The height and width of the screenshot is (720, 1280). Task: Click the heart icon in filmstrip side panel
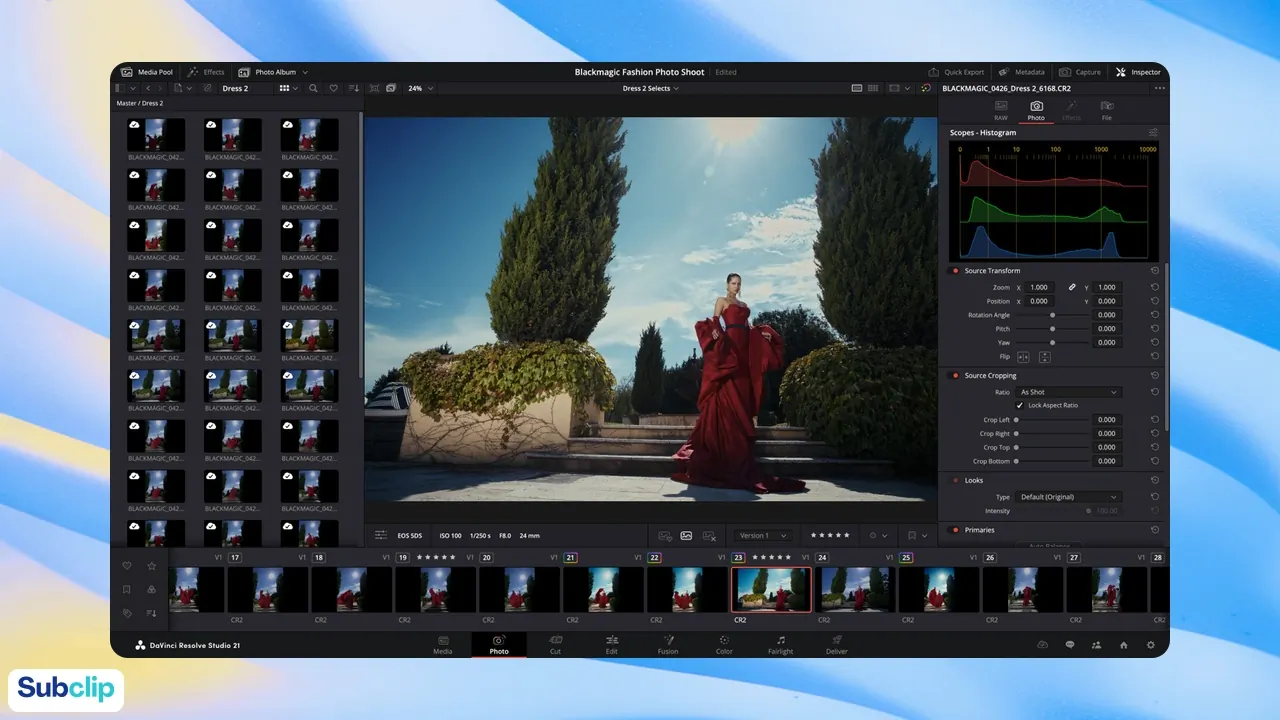pos(126,566)
